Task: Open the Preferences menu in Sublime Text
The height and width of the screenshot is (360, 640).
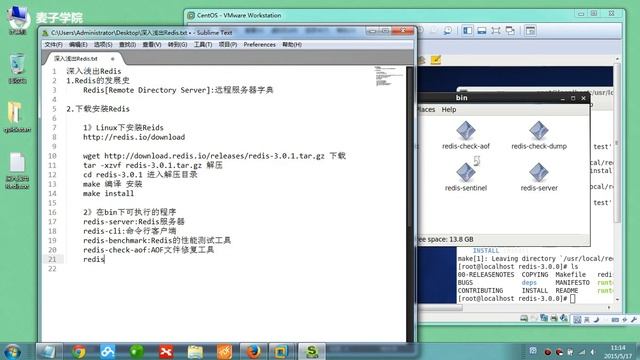Action: point(260,44)
